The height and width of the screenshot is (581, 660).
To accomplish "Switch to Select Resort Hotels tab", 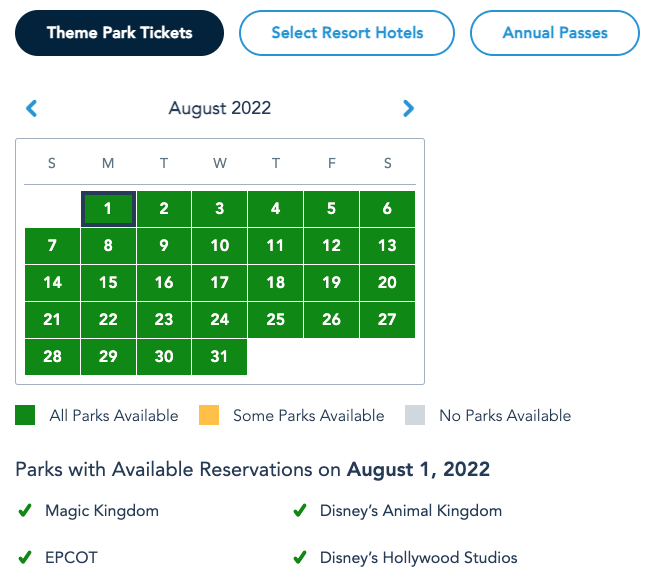I will tap(347, 33).
